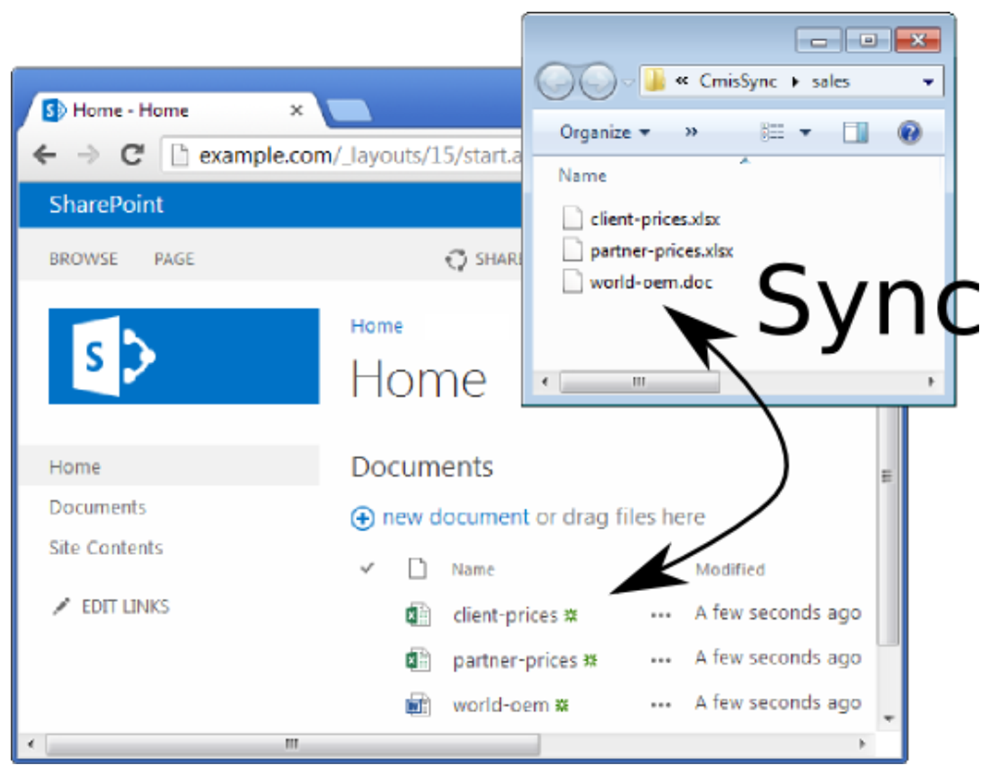Click the plus icon for new document

point(362,518)
